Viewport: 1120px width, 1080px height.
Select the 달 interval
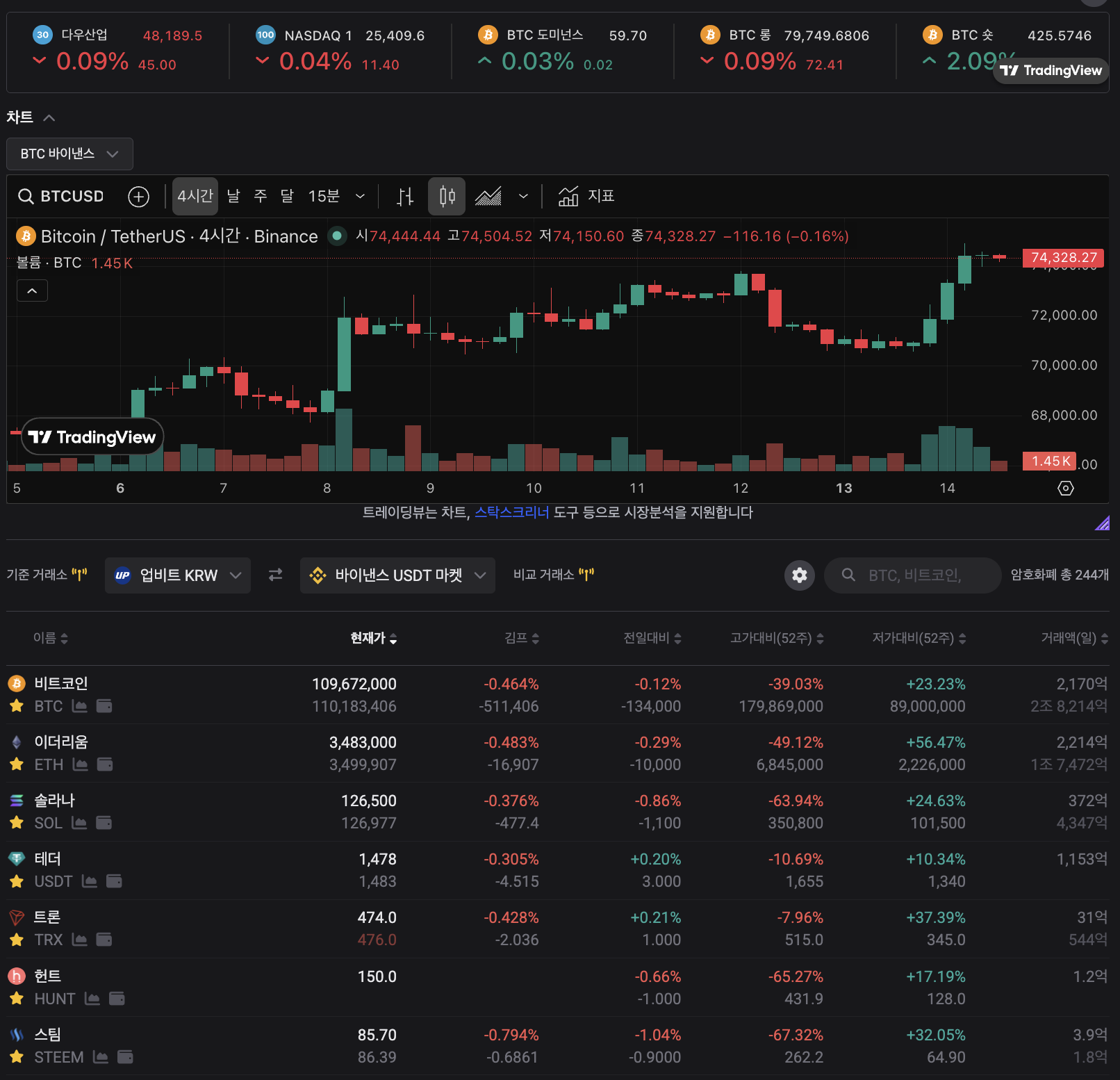(287, 197)
